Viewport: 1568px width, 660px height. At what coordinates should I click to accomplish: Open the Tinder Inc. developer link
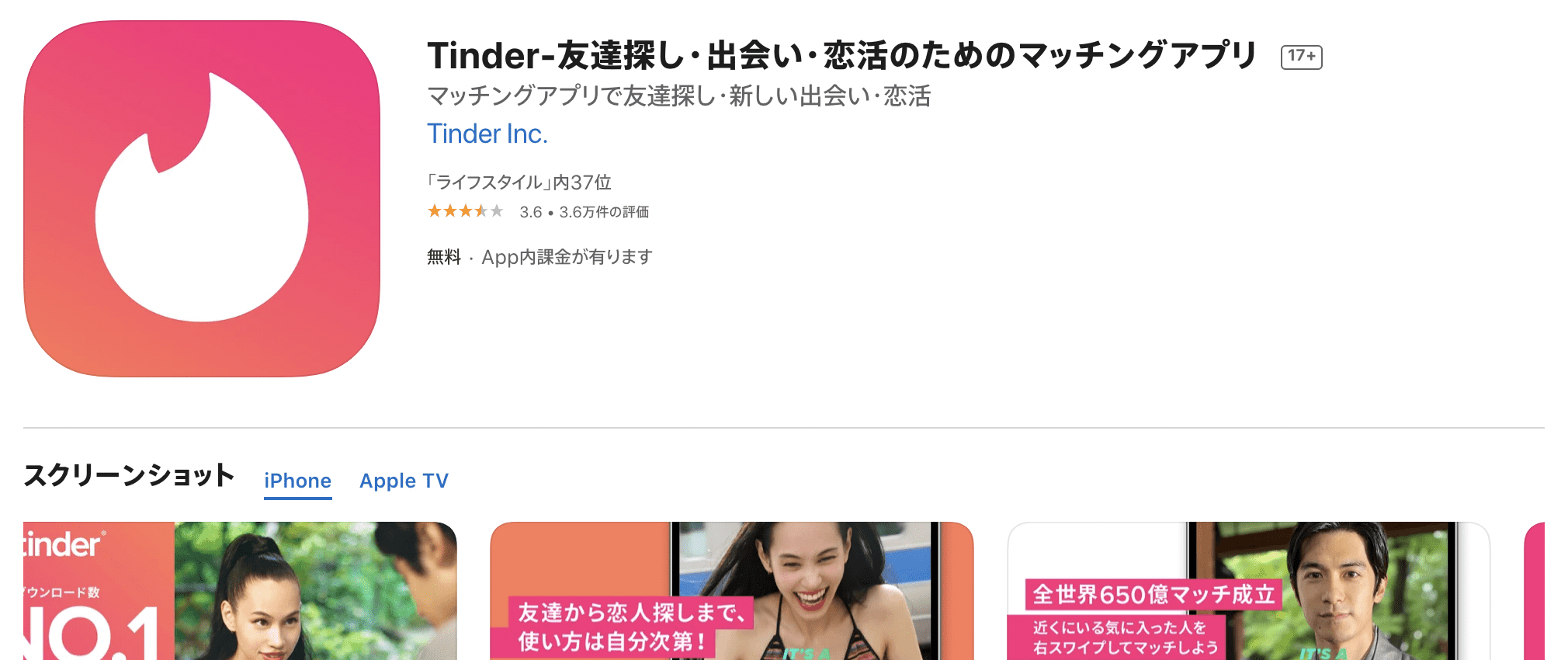[487, 134]
